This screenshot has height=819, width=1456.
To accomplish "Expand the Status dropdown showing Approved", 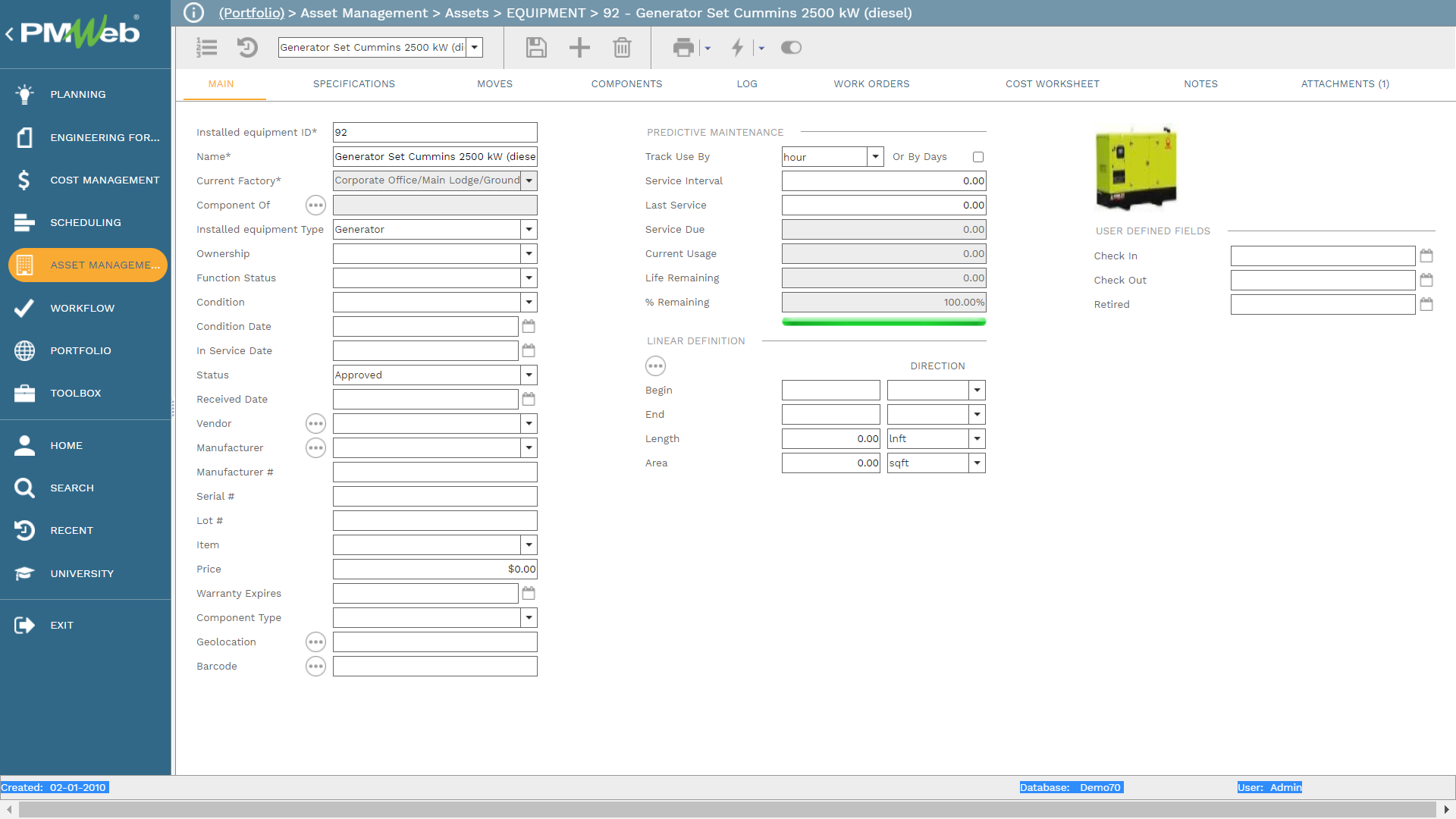I will (529, 375).
